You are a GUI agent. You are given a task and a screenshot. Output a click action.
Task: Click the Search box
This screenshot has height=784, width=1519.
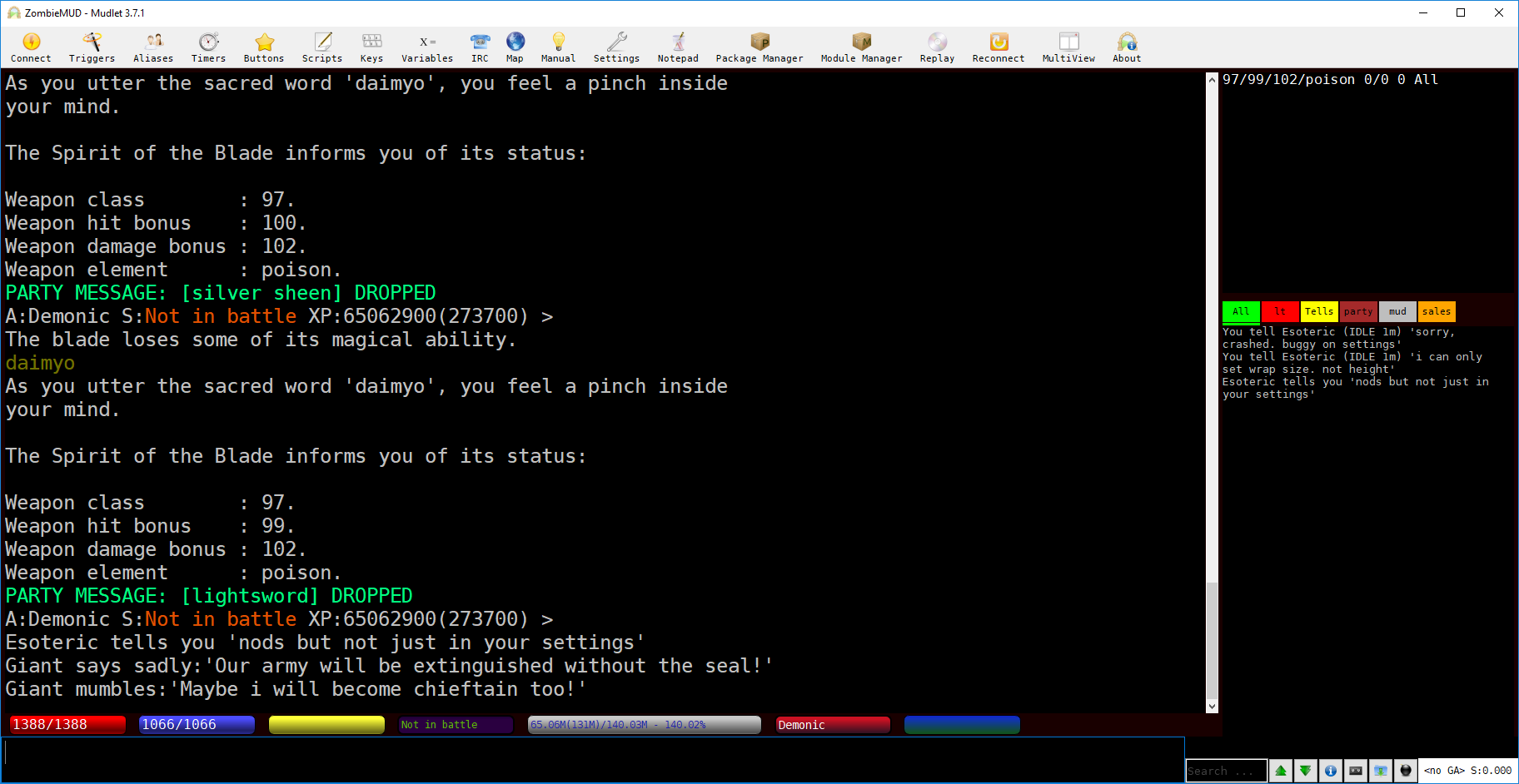coord(1226,771)
